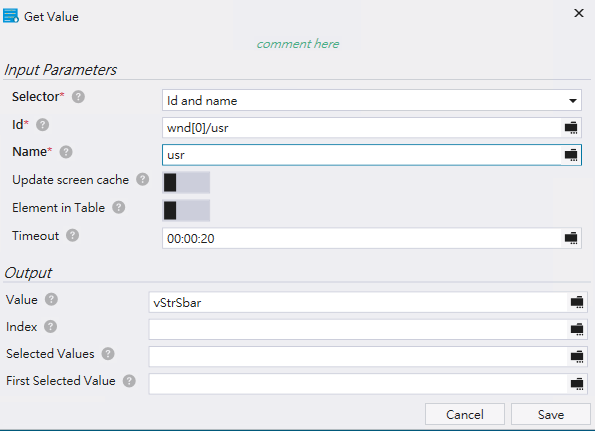
Task: Open variable picker for Name field
Action: tap(571, 155)
